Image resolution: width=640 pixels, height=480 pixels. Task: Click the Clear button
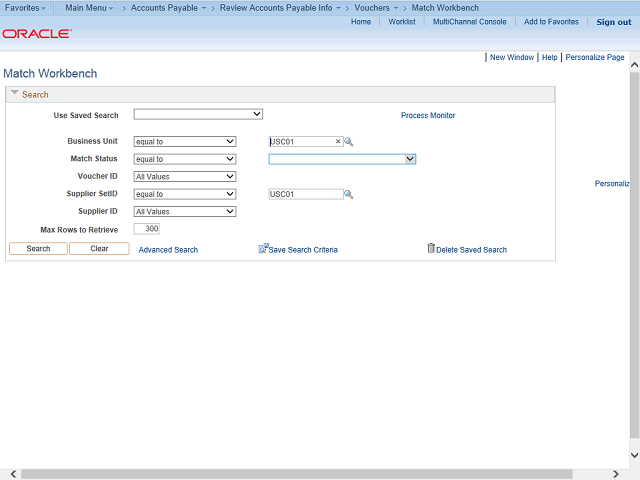point(99,249)
